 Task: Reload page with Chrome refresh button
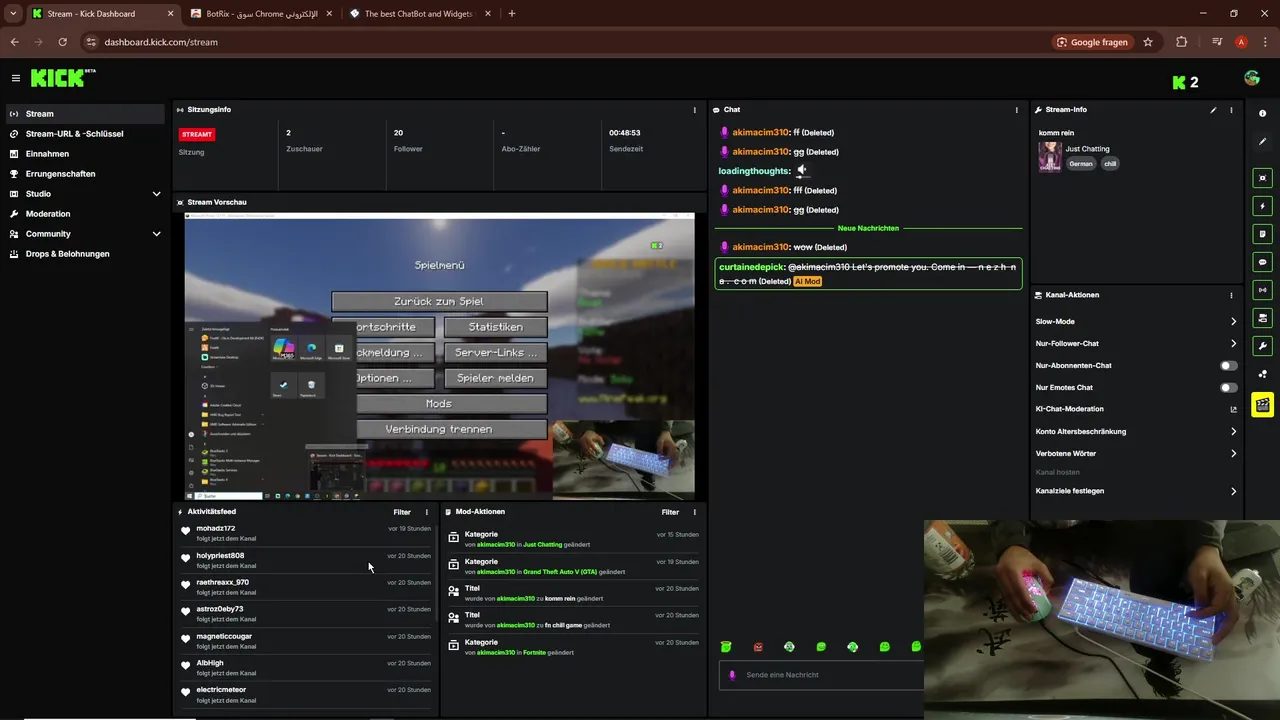click(62, 42)
